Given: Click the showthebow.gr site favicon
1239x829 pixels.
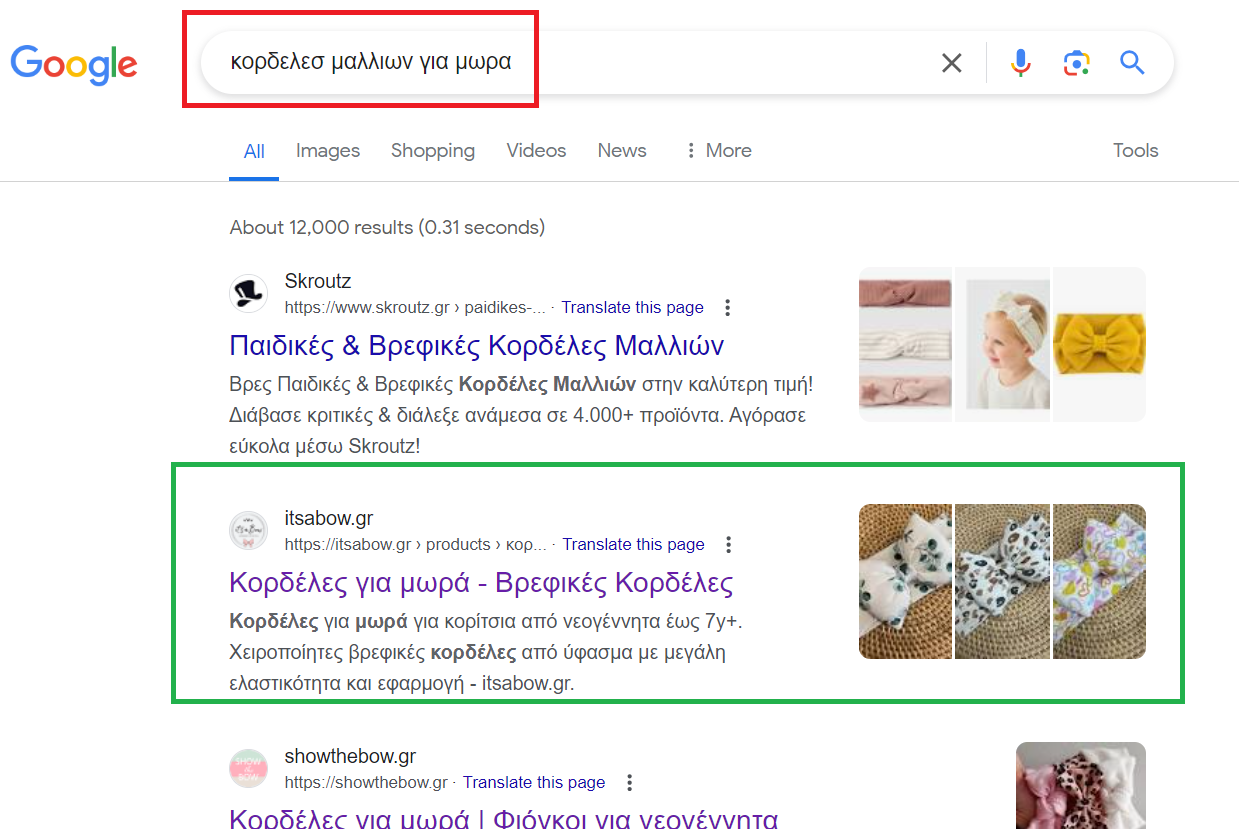Looking at the screenshot, I should (248, 768).
